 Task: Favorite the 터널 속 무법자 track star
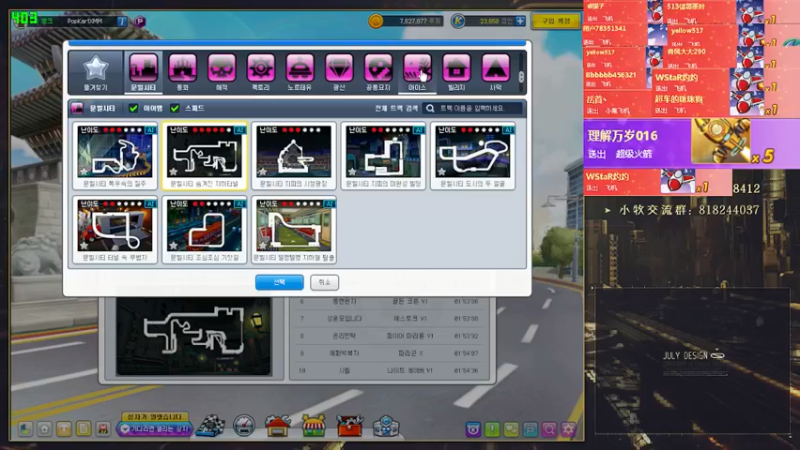(x=84, y=245)
